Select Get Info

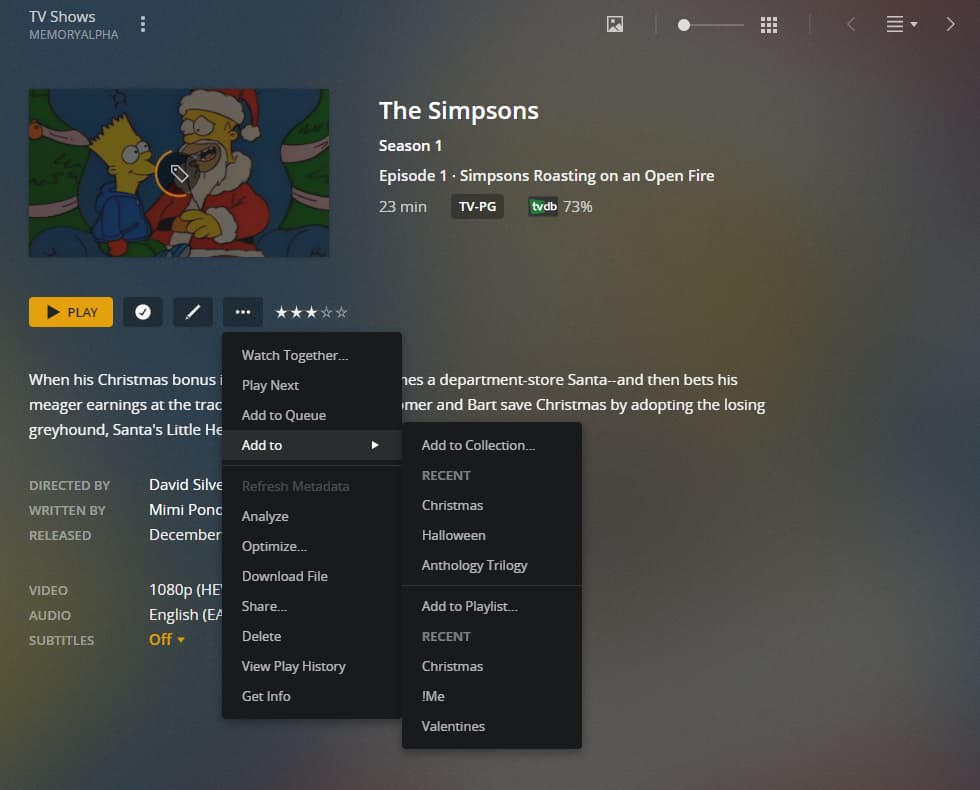click(312, 696)
